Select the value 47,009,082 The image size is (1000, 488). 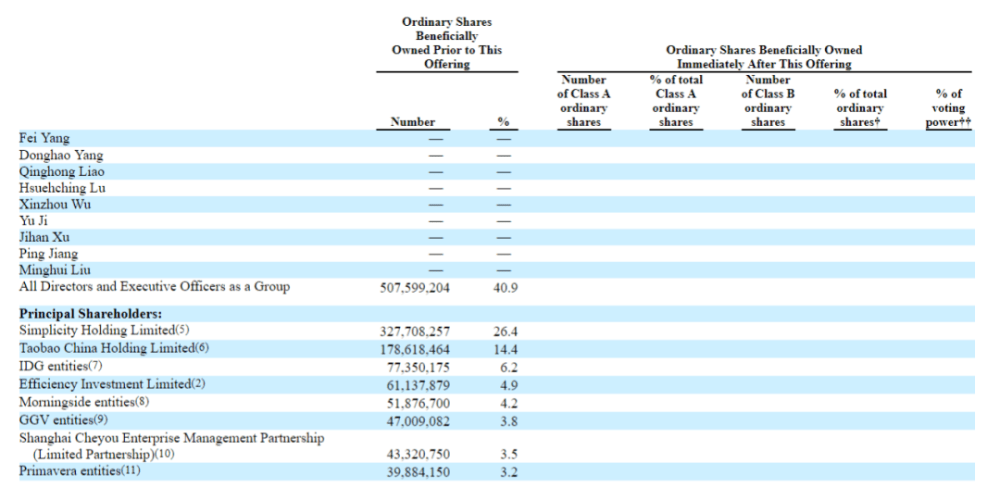tap(418, 421)
